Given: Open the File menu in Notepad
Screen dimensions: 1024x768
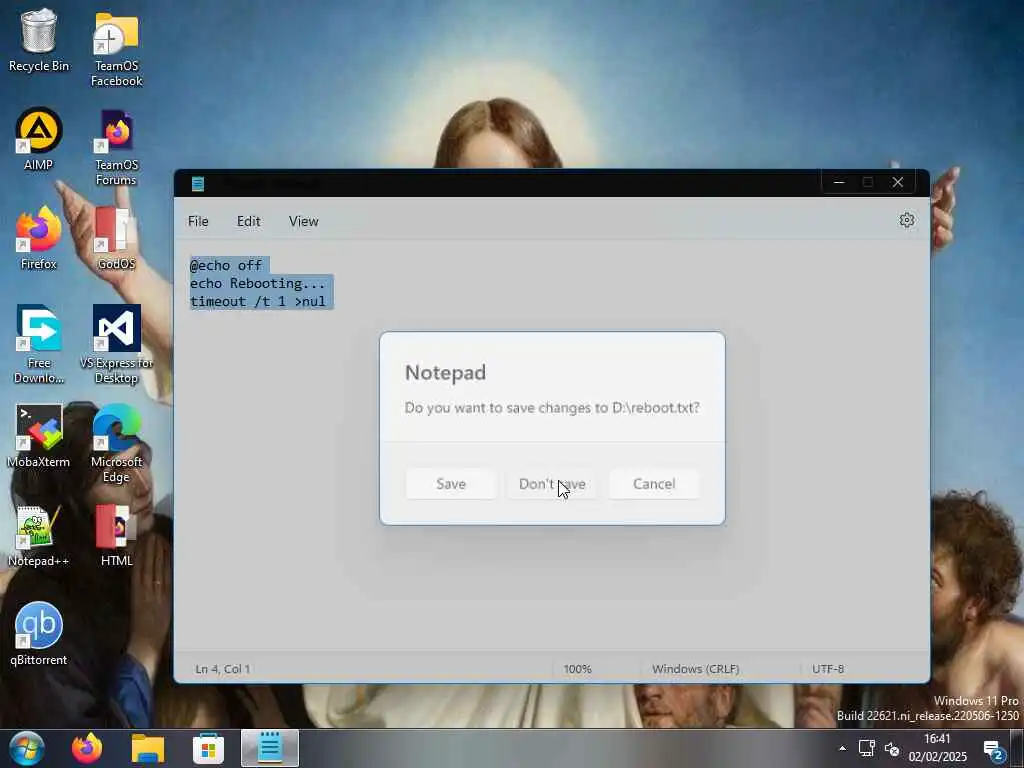Looking at the screenshot, I should 198,221.
